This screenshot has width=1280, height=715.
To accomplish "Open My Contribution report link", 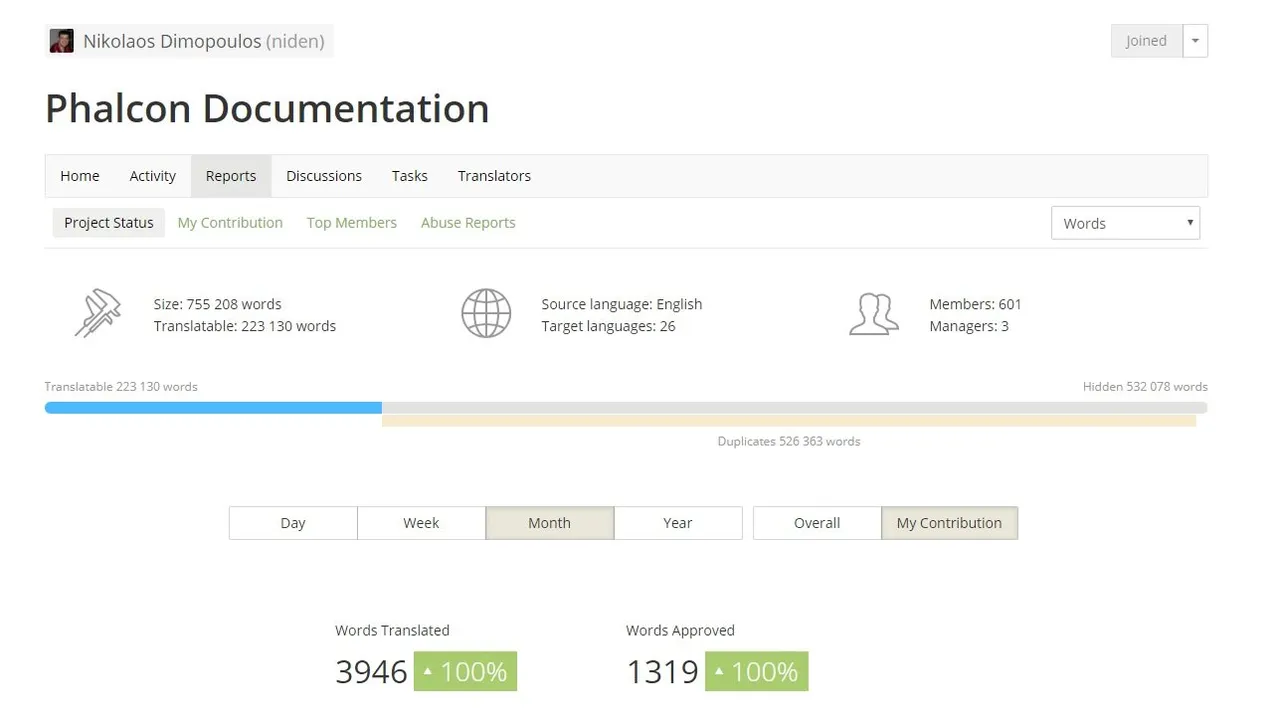I will point(230,223).
